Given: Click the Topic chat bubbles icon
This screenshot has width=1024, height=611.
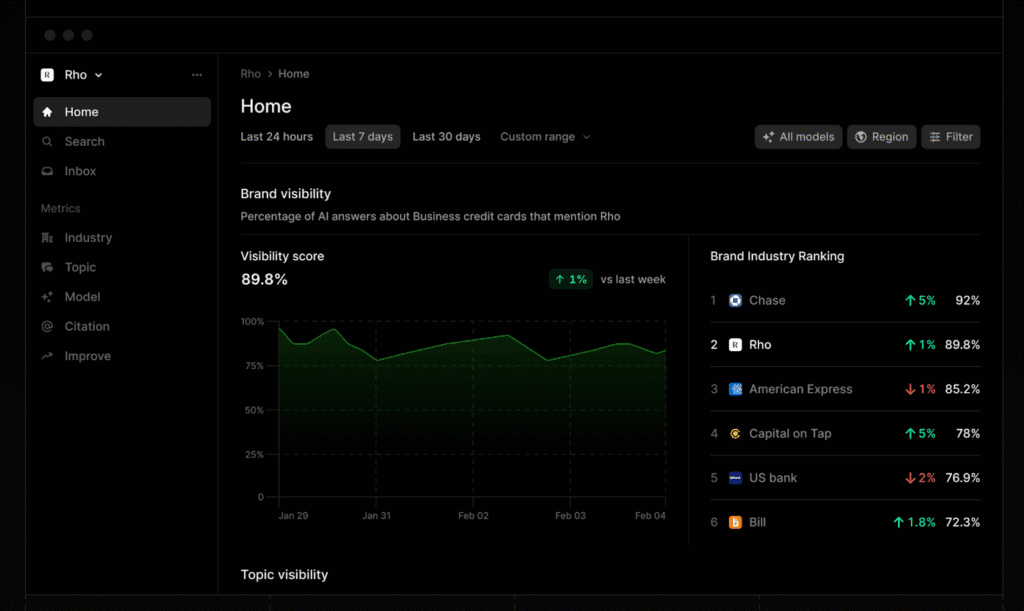Looking at the screenshot, I should click(47, 267).
